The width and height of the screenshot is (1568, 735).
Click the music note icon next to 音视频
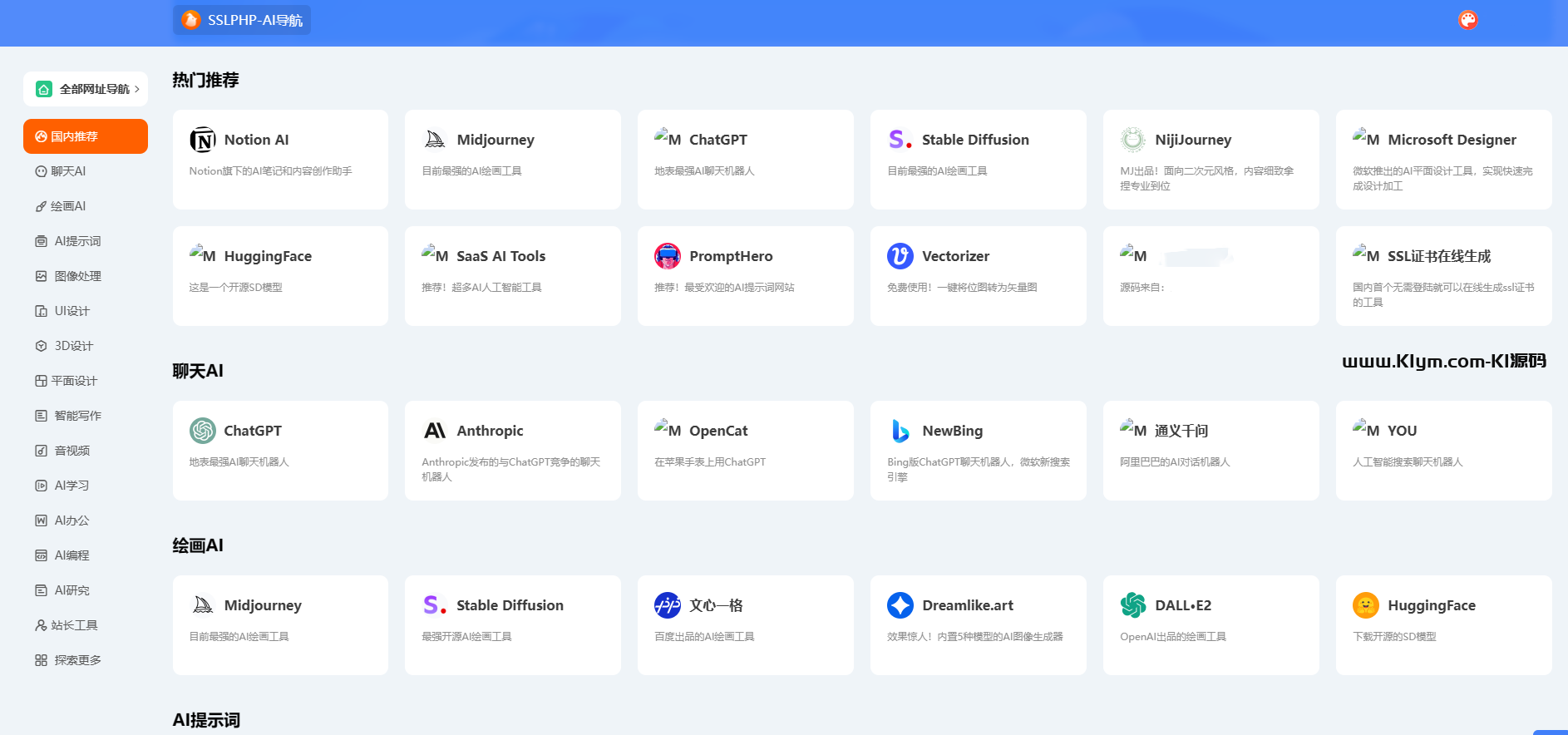[x=41, y=451]
